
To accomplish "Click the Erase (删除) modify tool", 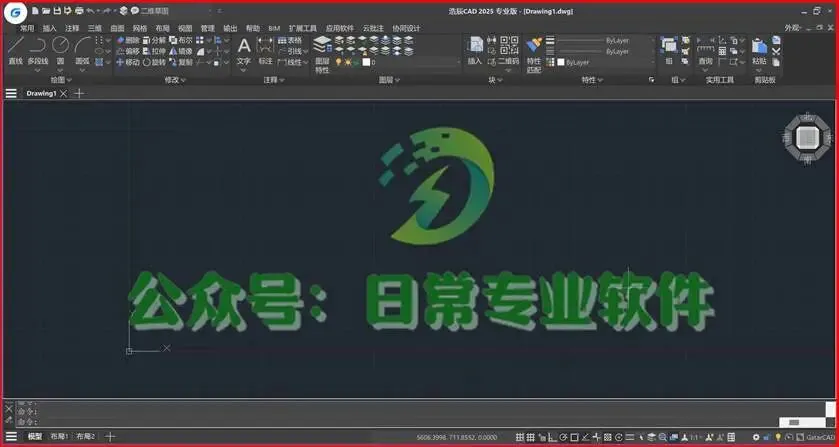I will click(x=128, y=40).
